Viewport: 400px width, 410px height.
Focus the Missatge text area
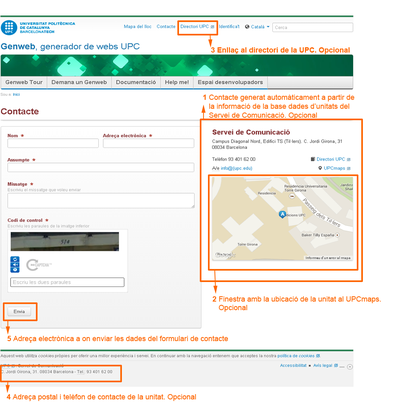click(101, 201)
